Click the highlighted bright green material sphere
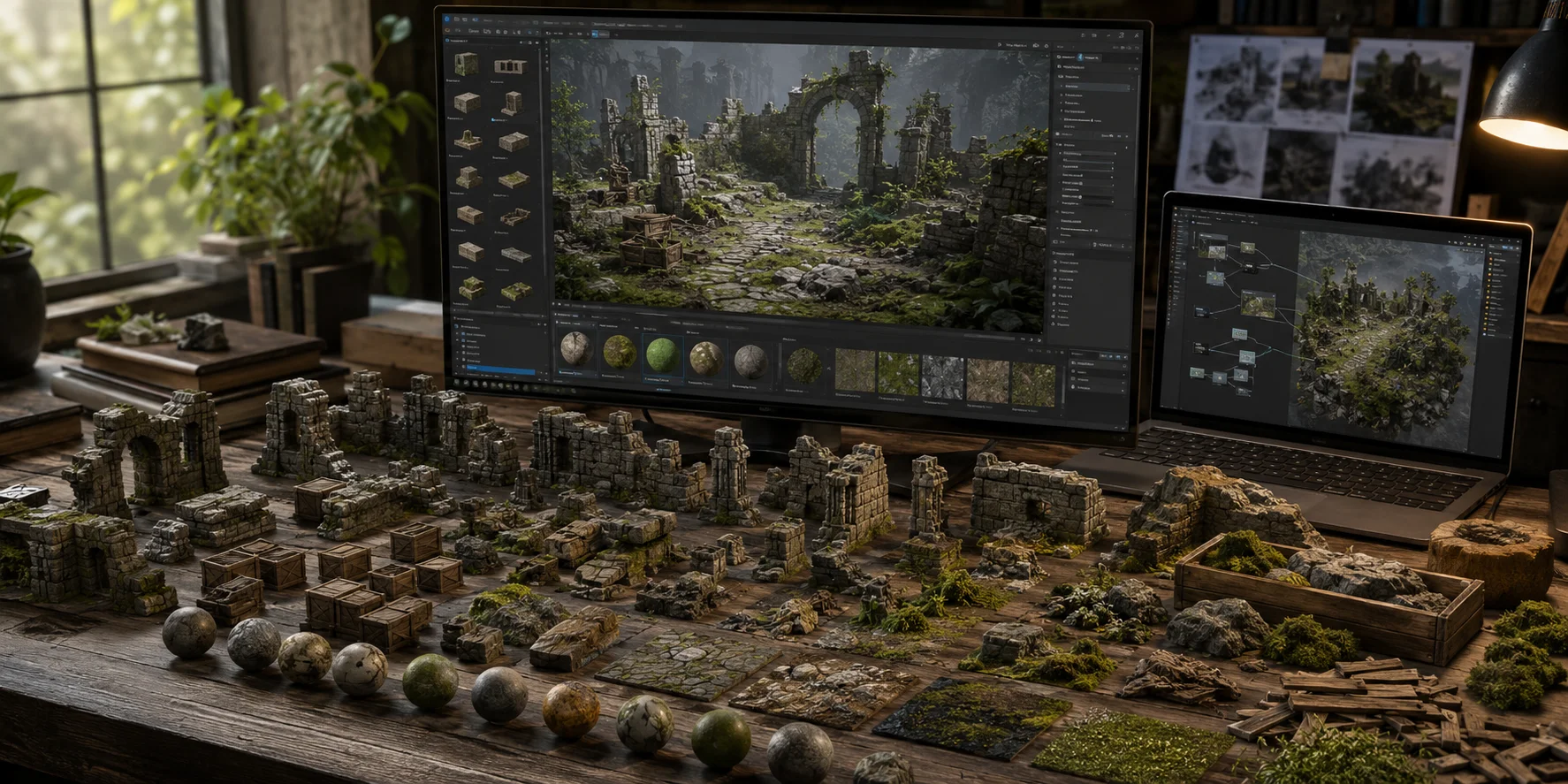The image size is (1568, 784). (663, 356)
